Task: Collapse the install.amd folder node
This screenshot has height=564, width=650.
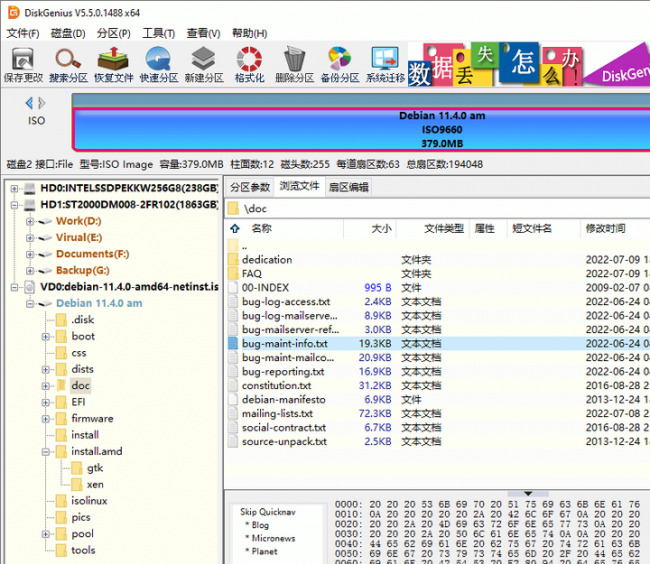Action: tap(45, 452)
